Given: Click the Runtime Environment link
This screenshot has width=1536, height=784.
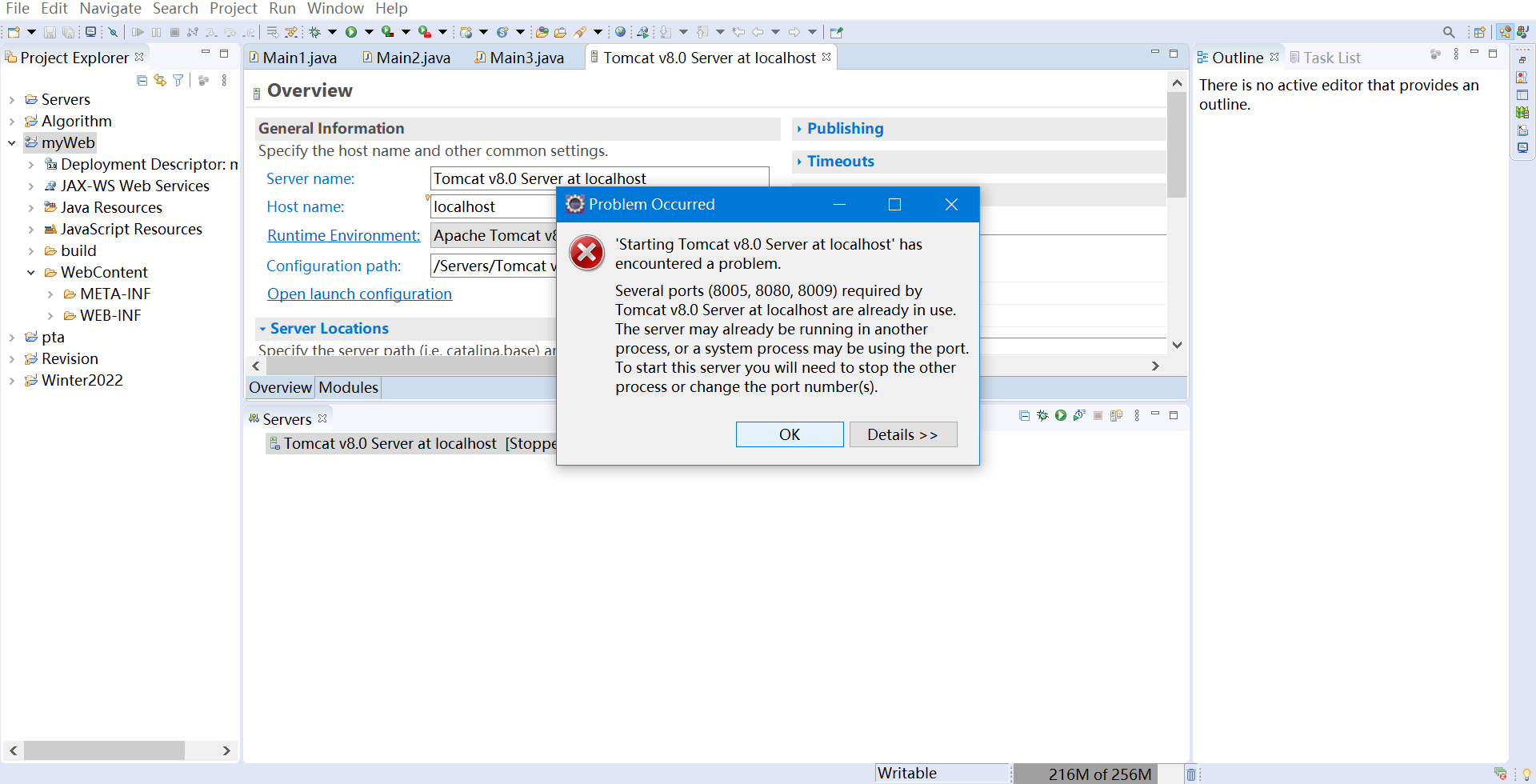Looking at the screenshot, I should (x=343, y=236).
